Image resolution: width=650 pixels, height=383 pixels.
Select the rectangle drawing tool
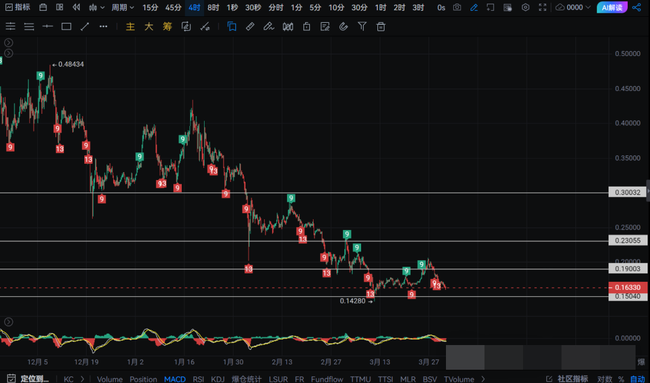coord(66,27)
